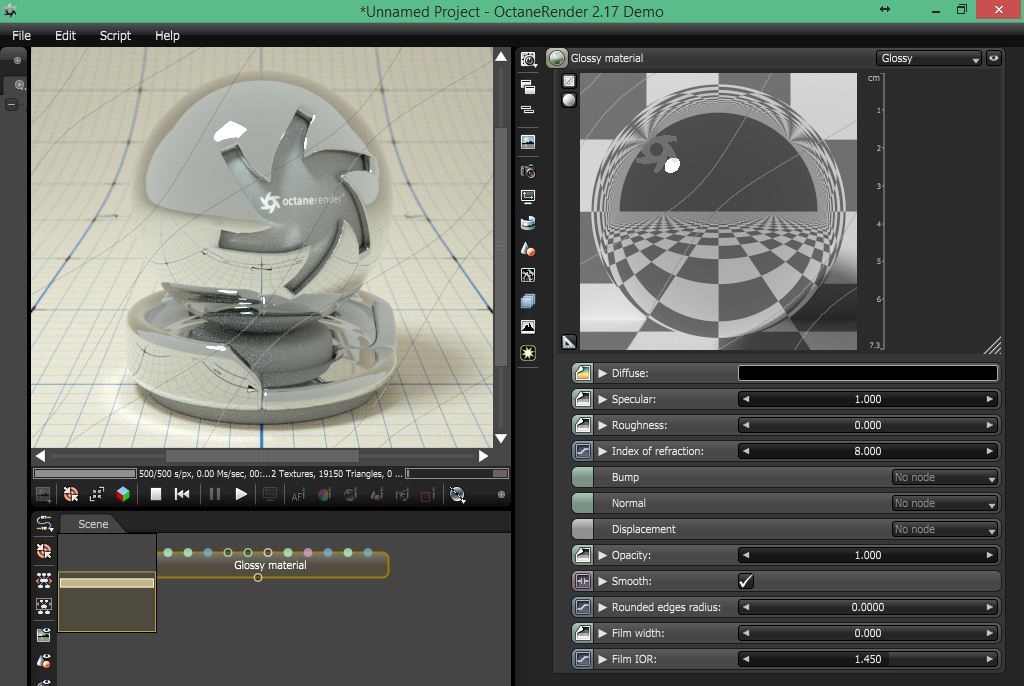
Task: Open the Help menu
Action: pos(167,35)
